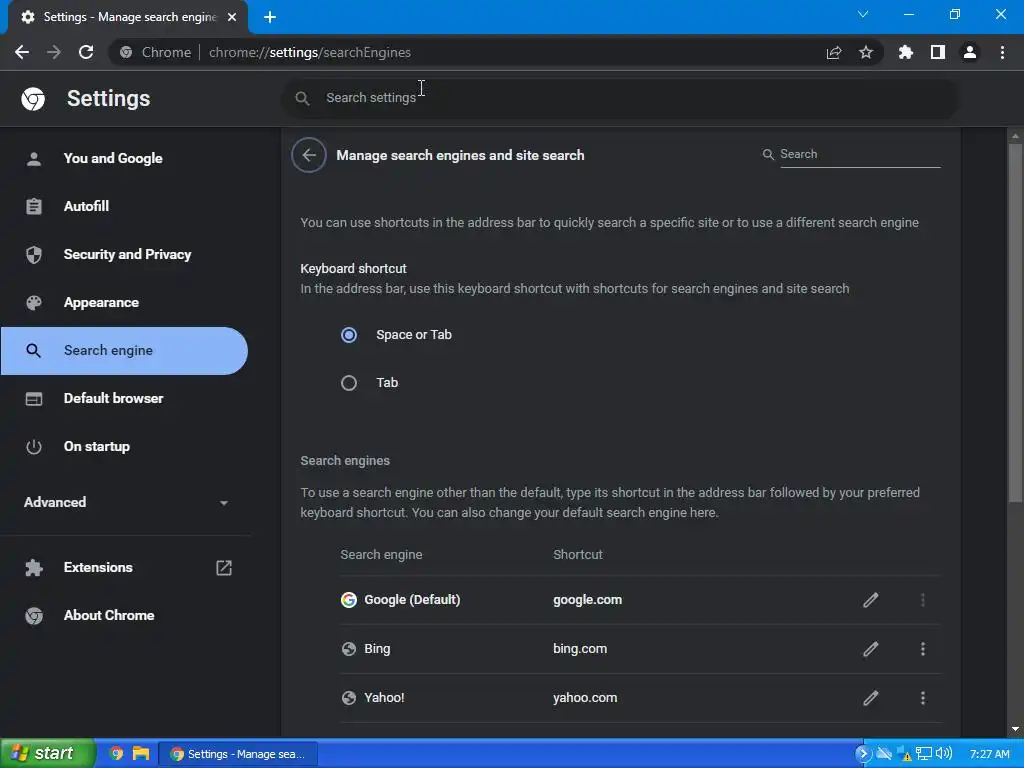Click the volume icon in system tray
The height and width of the screenshot is (768, 1024).
click(944, 754)
